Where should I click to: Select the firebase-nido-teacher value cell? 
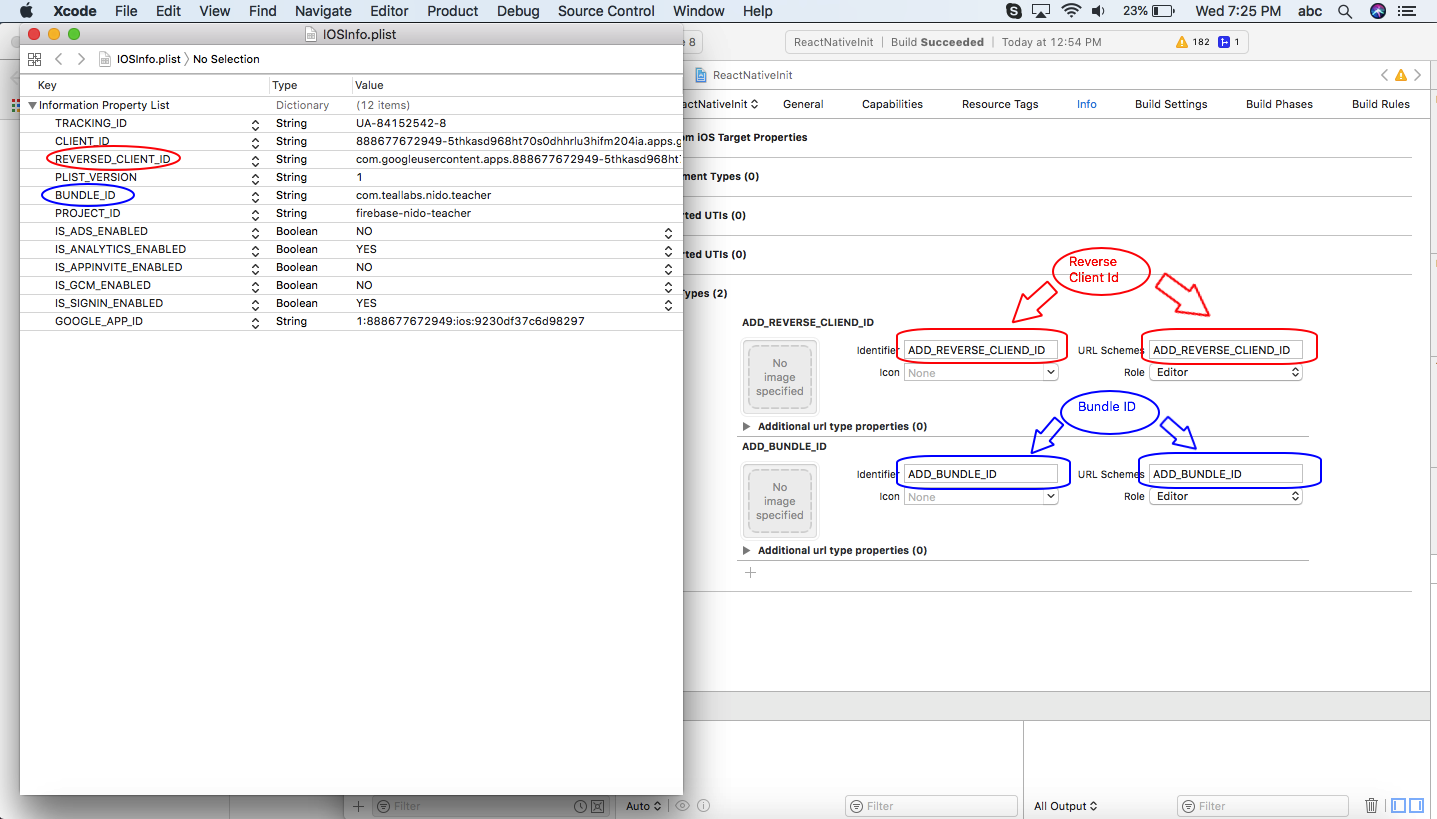coord(413,213)
